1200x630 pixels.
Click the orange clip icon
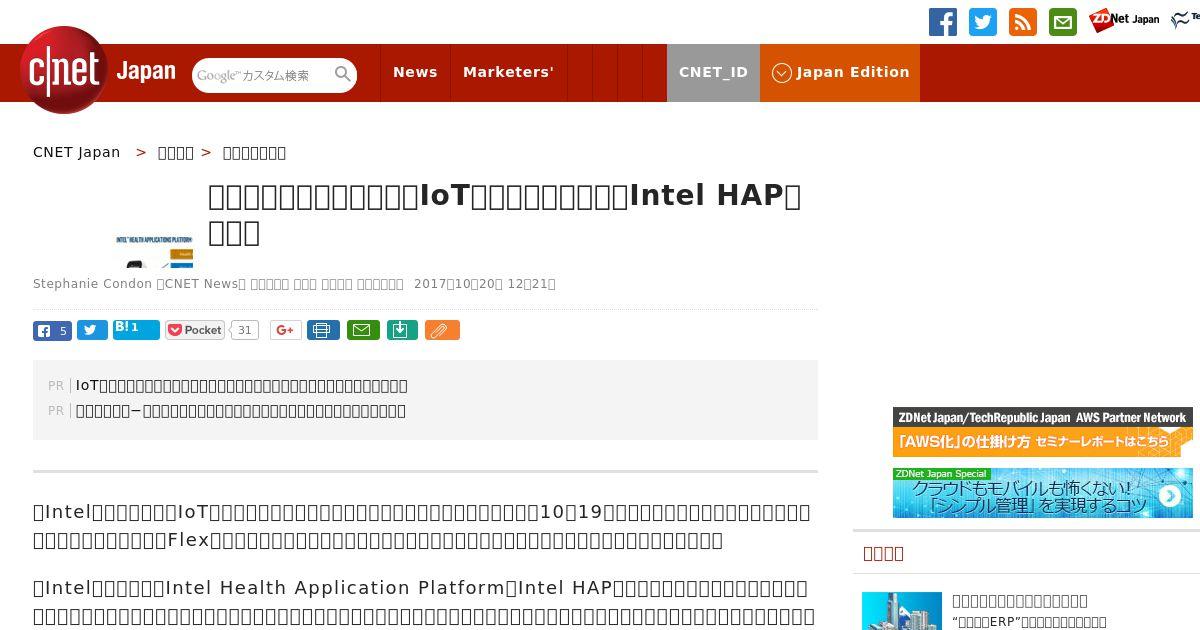442,330
